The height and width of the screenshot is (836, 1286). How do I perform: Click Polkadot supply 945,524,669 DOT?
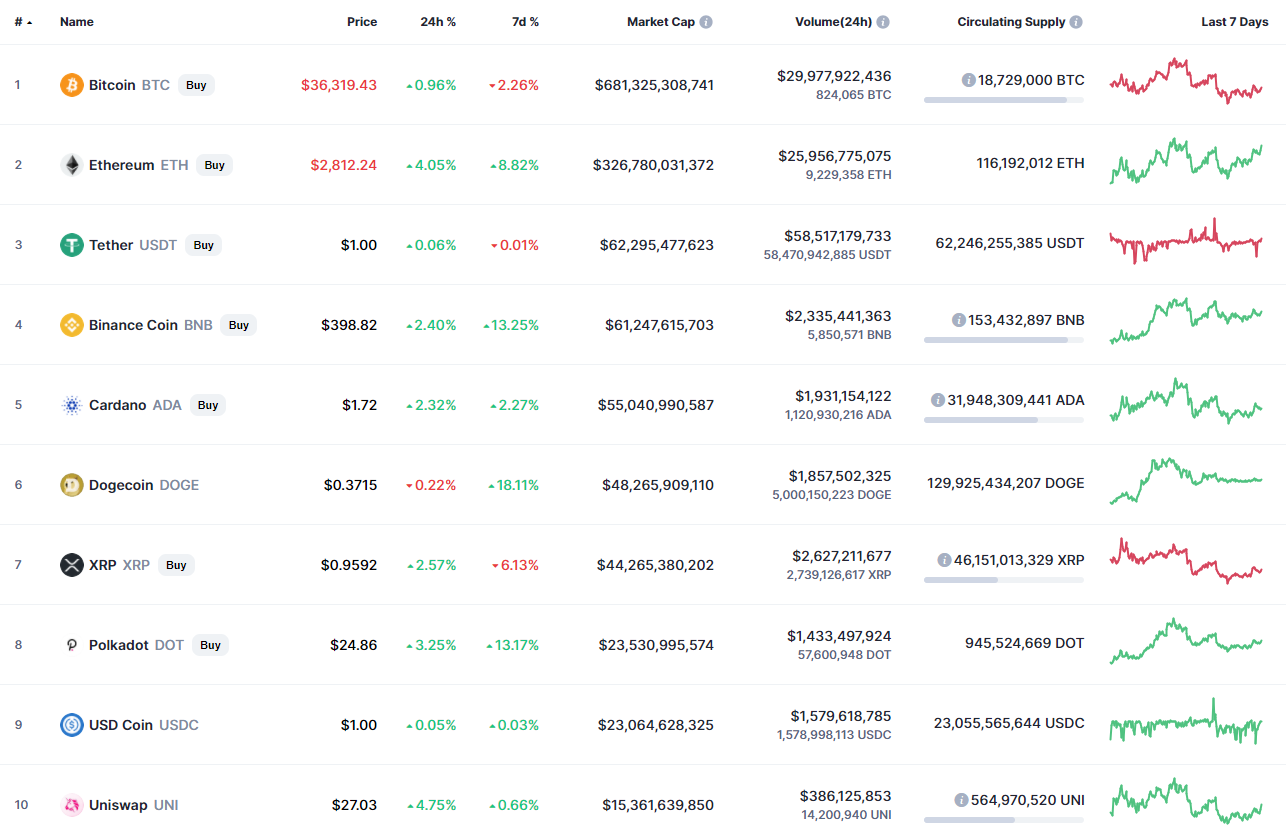[x=1024, y=643]
